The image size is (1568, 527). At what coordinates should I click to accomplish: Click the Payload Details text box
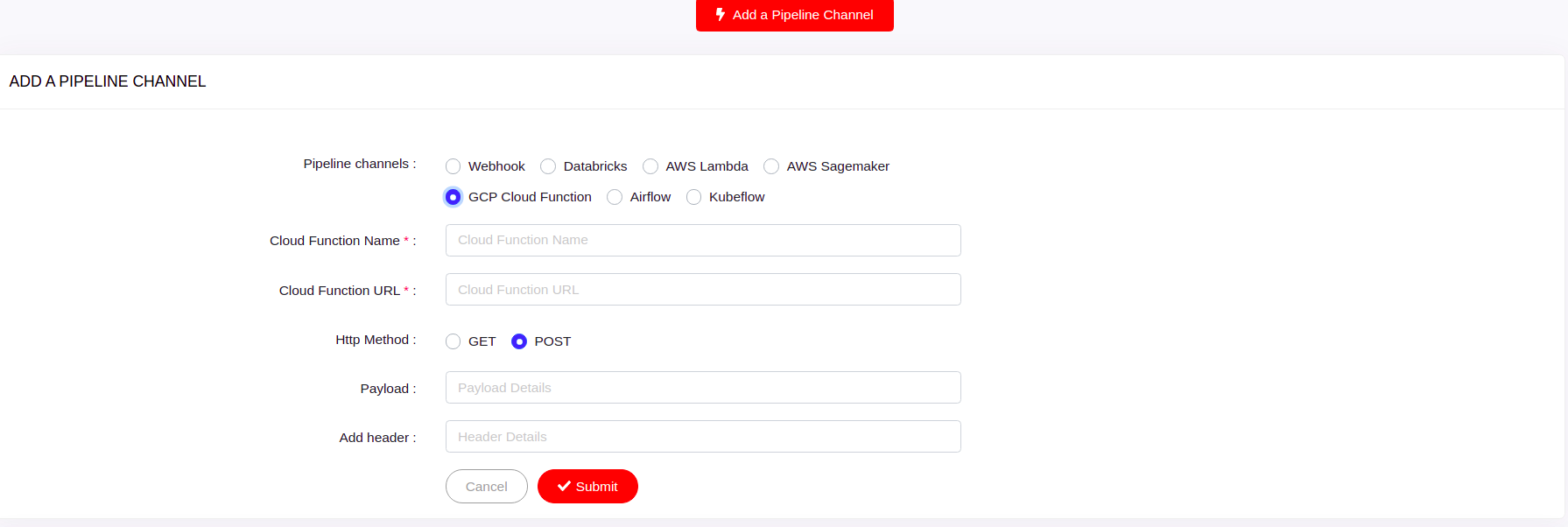click(702, 388)
